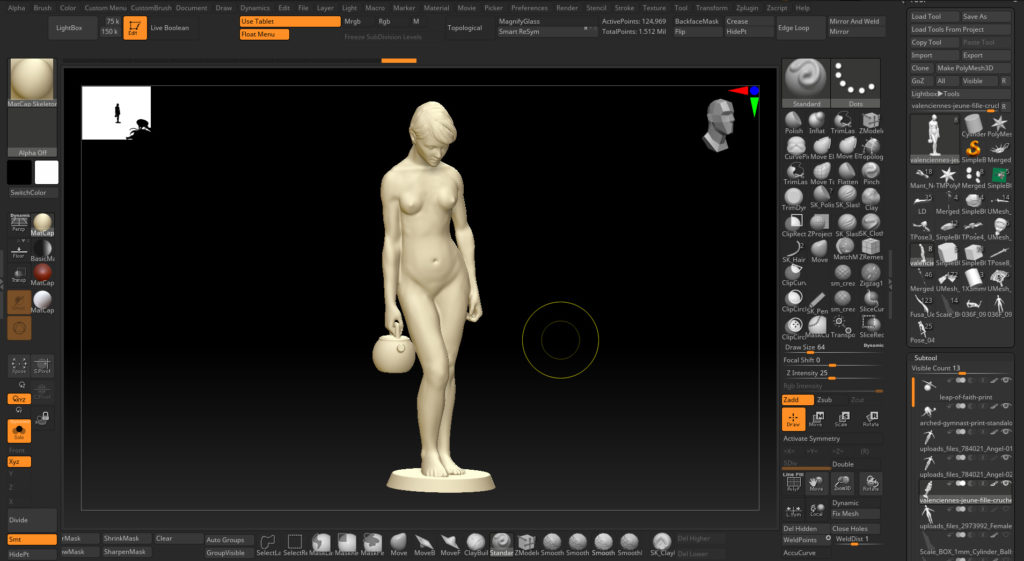Click the Edit mode icon

134,27
